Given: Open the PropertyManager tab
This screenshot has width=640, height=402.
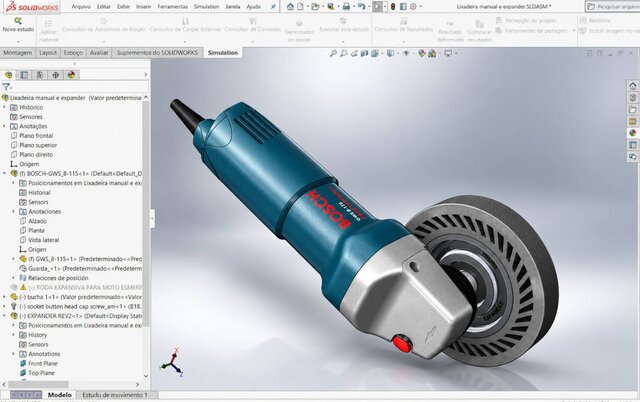Looking at the screenshot, I should [24, 75].
